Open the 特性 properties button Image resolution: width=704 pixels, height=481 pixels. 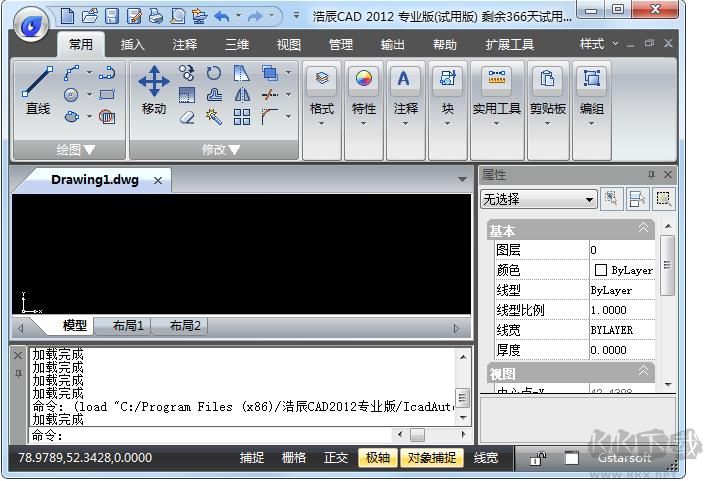364,95
